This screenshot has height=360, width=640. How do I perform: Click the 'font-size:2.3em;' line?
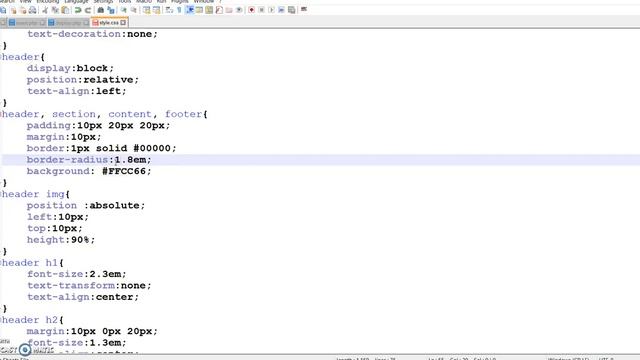(x=77, y=274)
